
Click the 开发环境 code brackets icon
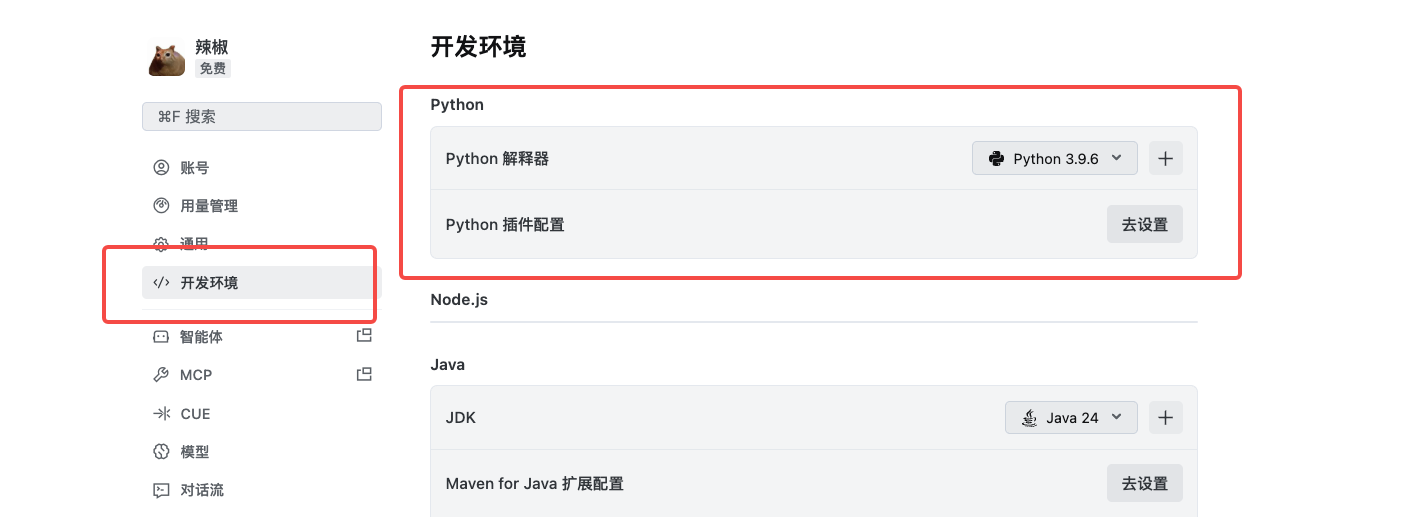coord(161,283)
